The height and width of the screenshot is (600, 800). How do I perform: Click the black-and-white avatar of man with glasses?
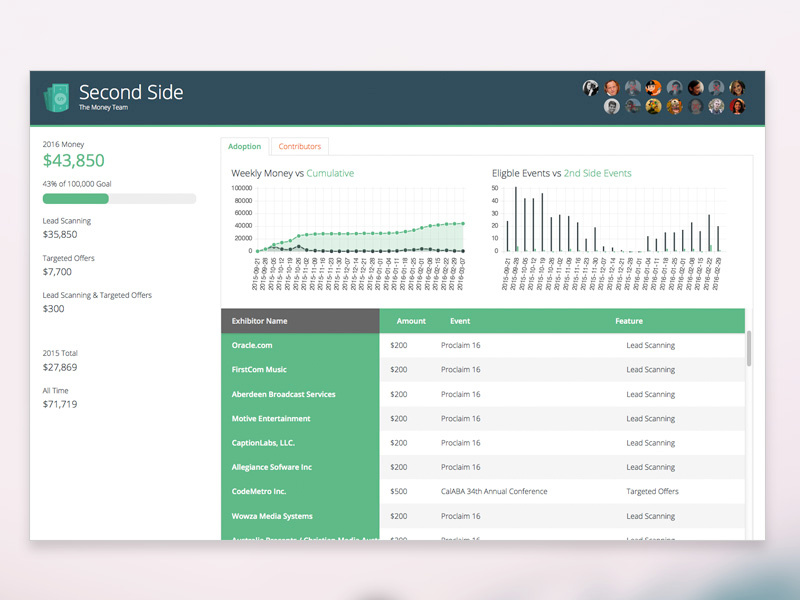click(612, 106)
